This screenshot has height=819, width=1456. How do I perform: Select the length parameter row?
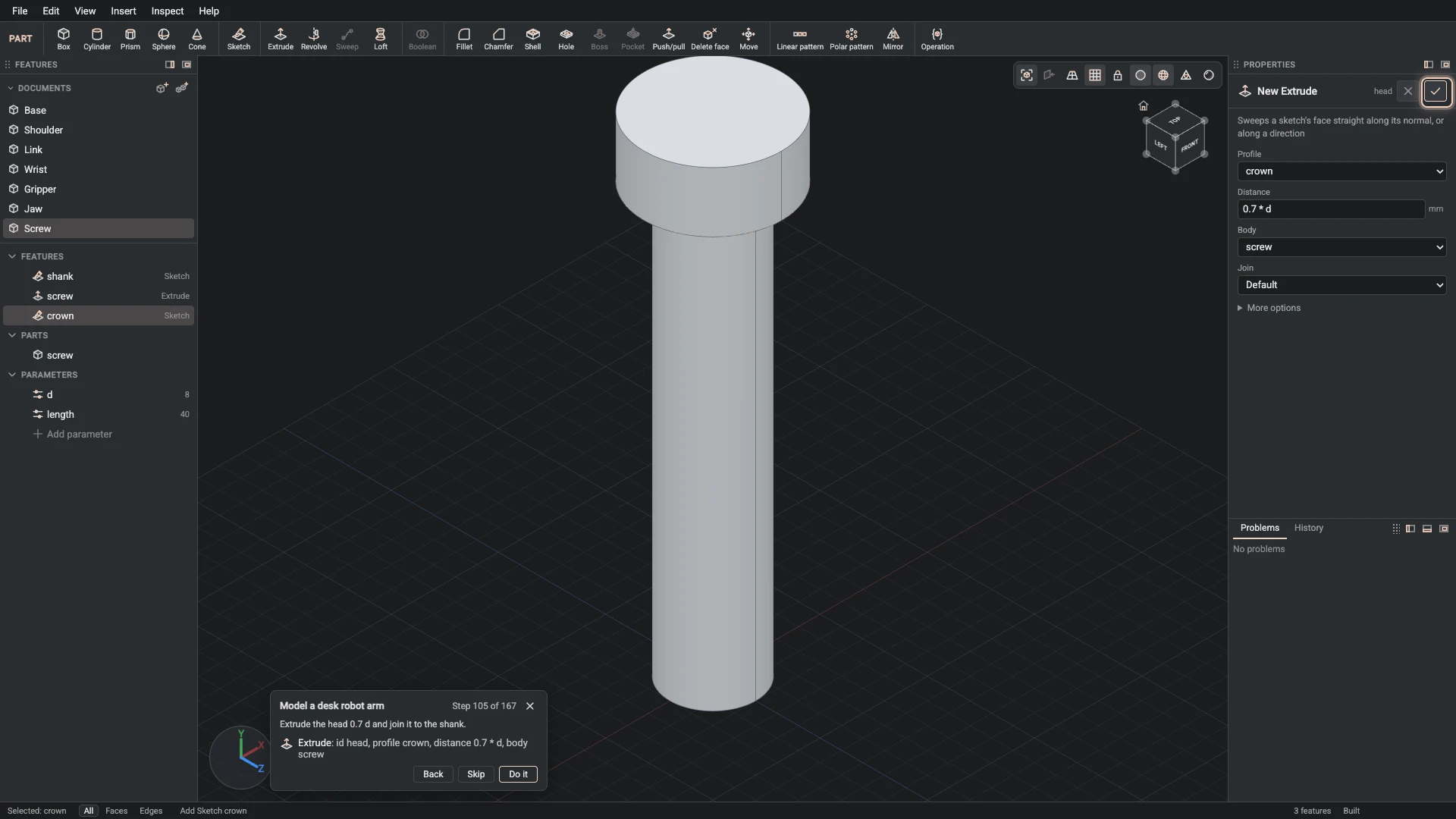coord(99,415)
